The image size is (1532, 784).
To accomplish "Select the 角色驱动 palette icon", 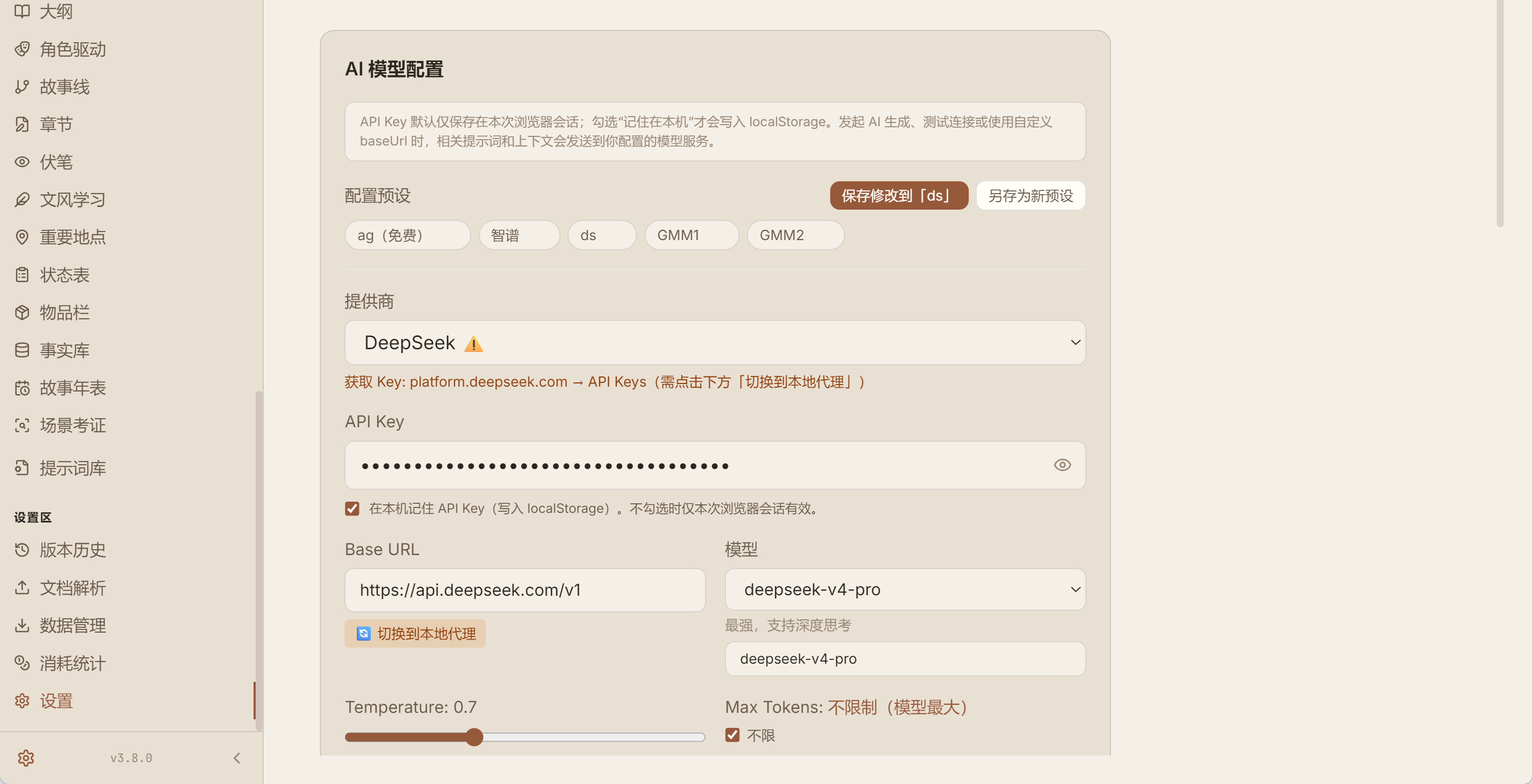I will tap(22, 49).
